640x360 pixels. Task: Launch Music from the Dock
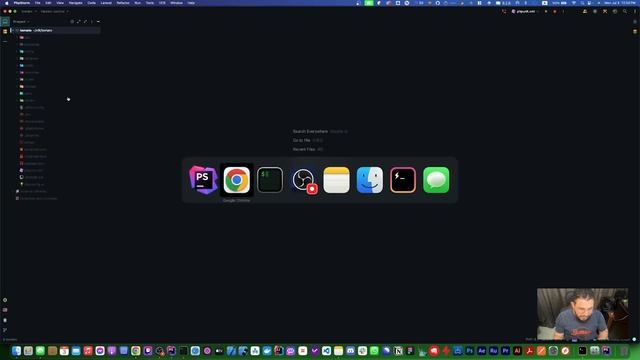pyautogui.click(x=88, y=351)
